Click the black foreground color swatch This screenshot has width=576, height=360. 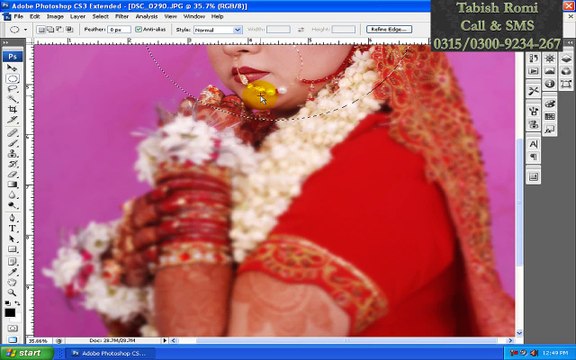click(10, 313)
